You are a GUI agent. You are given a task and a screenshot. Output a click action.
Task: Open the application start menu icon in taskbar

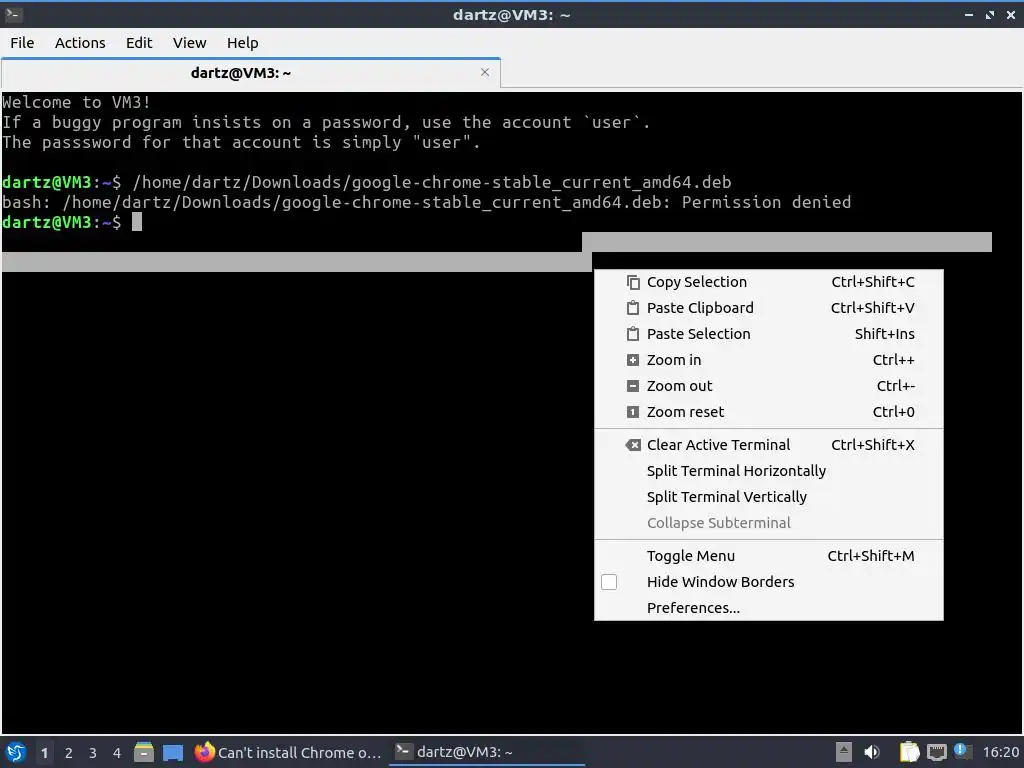coord(15,752)
